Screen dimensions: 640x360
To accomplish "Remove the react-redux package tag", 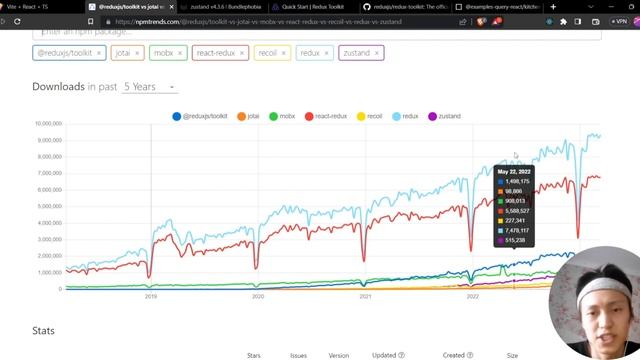I will point(242,53).
